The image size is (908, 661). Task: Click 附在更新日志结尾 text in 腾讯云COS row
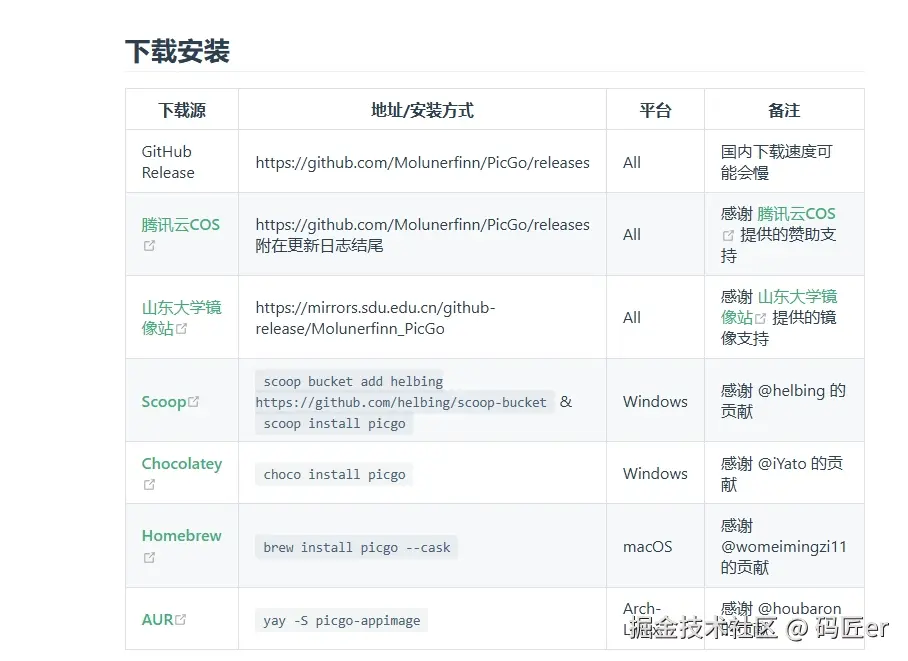pos(319,246)
